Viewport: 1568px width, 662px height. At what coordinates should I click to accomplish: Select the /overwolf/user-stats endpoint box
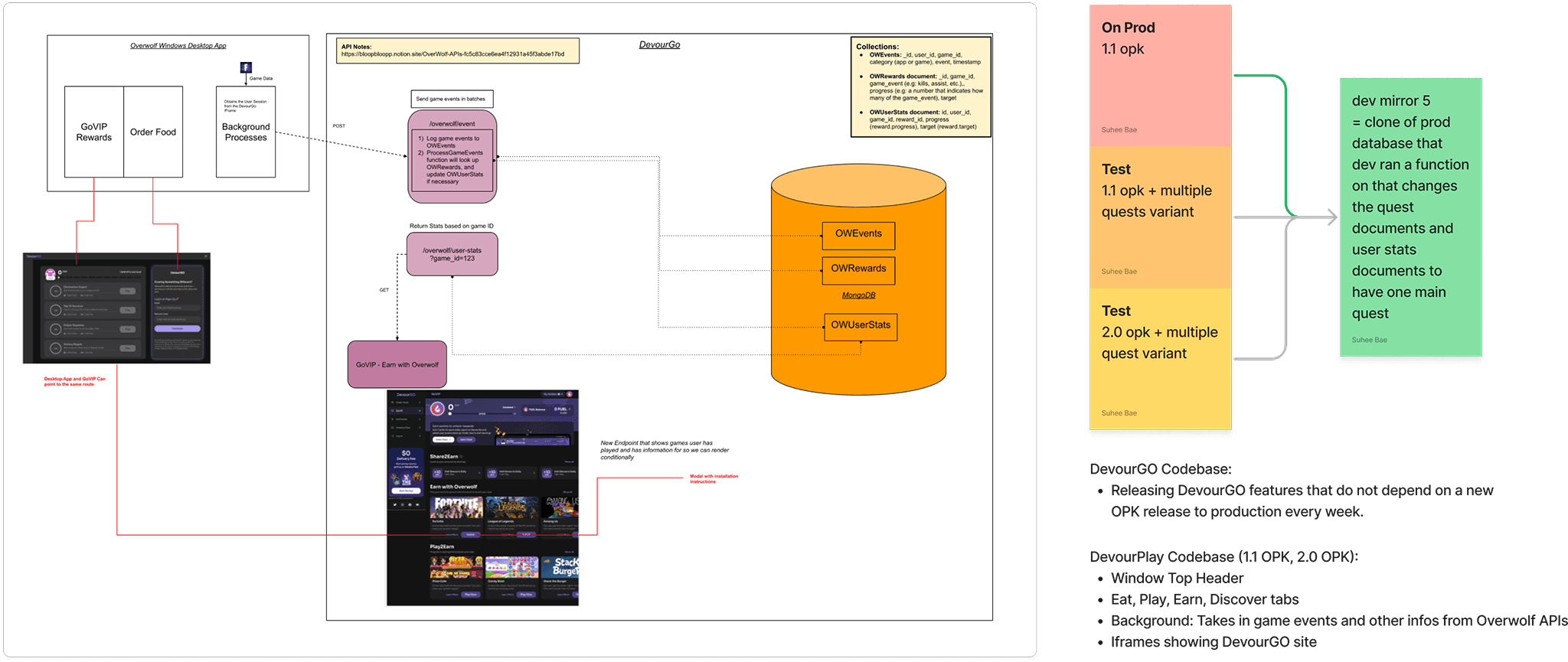(x=452, y=254)
